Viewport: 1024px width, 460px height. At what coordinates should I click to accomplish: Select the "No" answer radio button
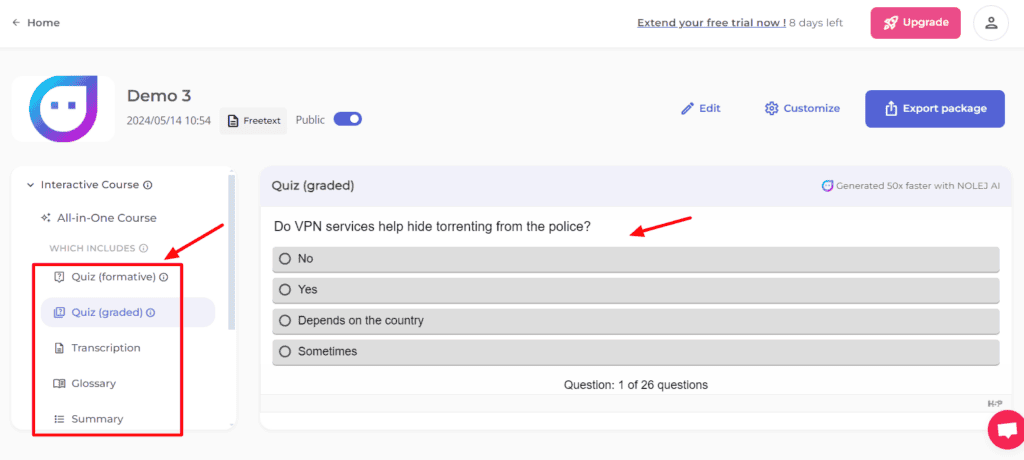click(x=285, y=259)
